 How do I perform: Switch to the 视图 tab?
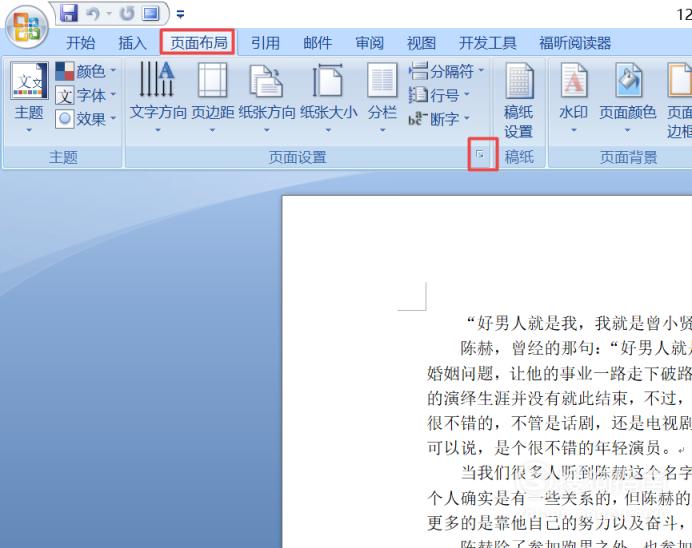tap(421, 43)
